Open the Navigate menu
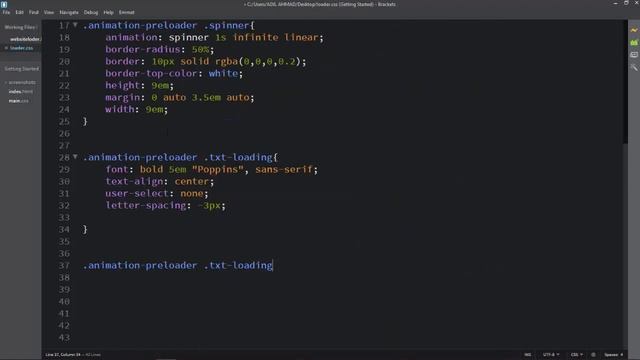Screen dimensions: 640x360 click(x=69, y=12)
